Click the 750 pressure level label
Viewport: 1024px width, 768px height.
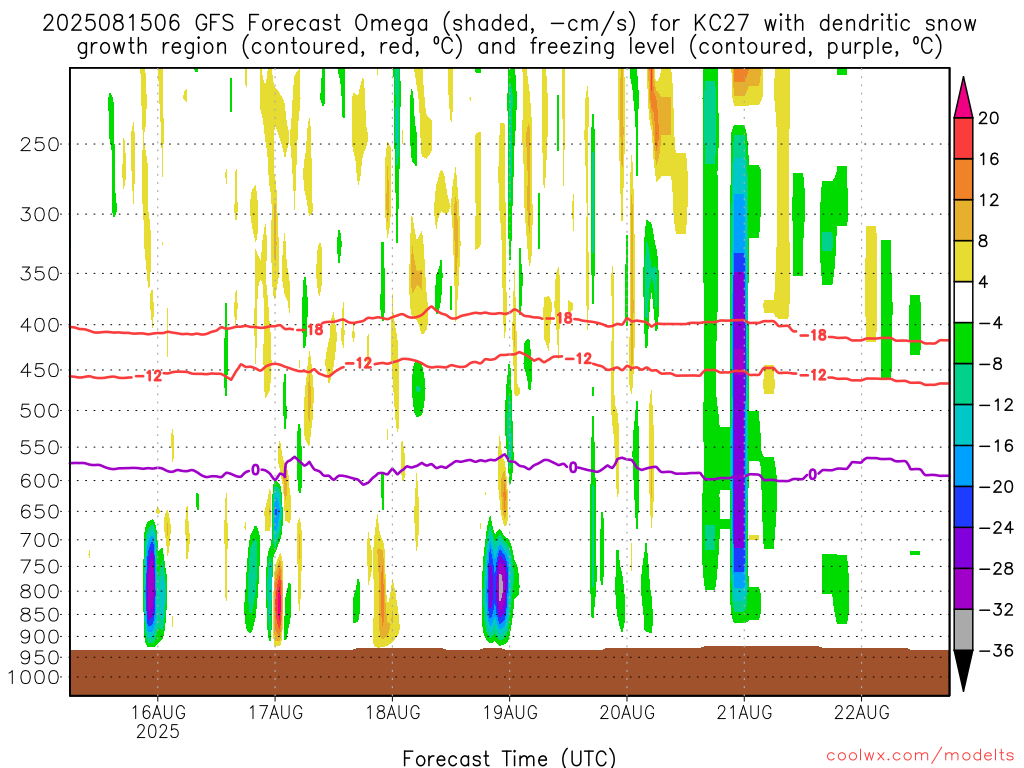pyautogui.click(x=40, y=566)
